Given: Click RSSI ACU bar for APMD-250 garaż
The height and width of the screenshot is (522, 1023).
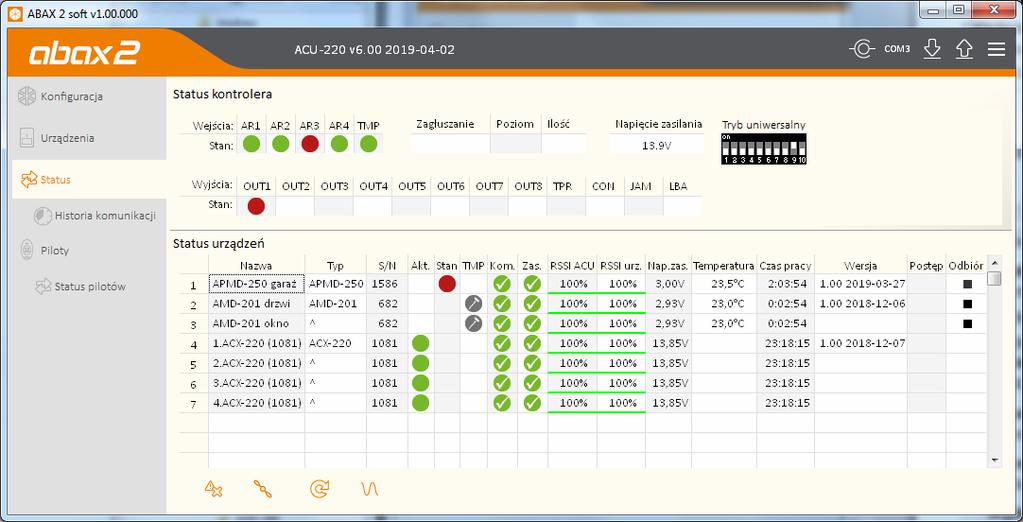Looking at the screenshot, I should pyautogui.click(x=572, y=284).
